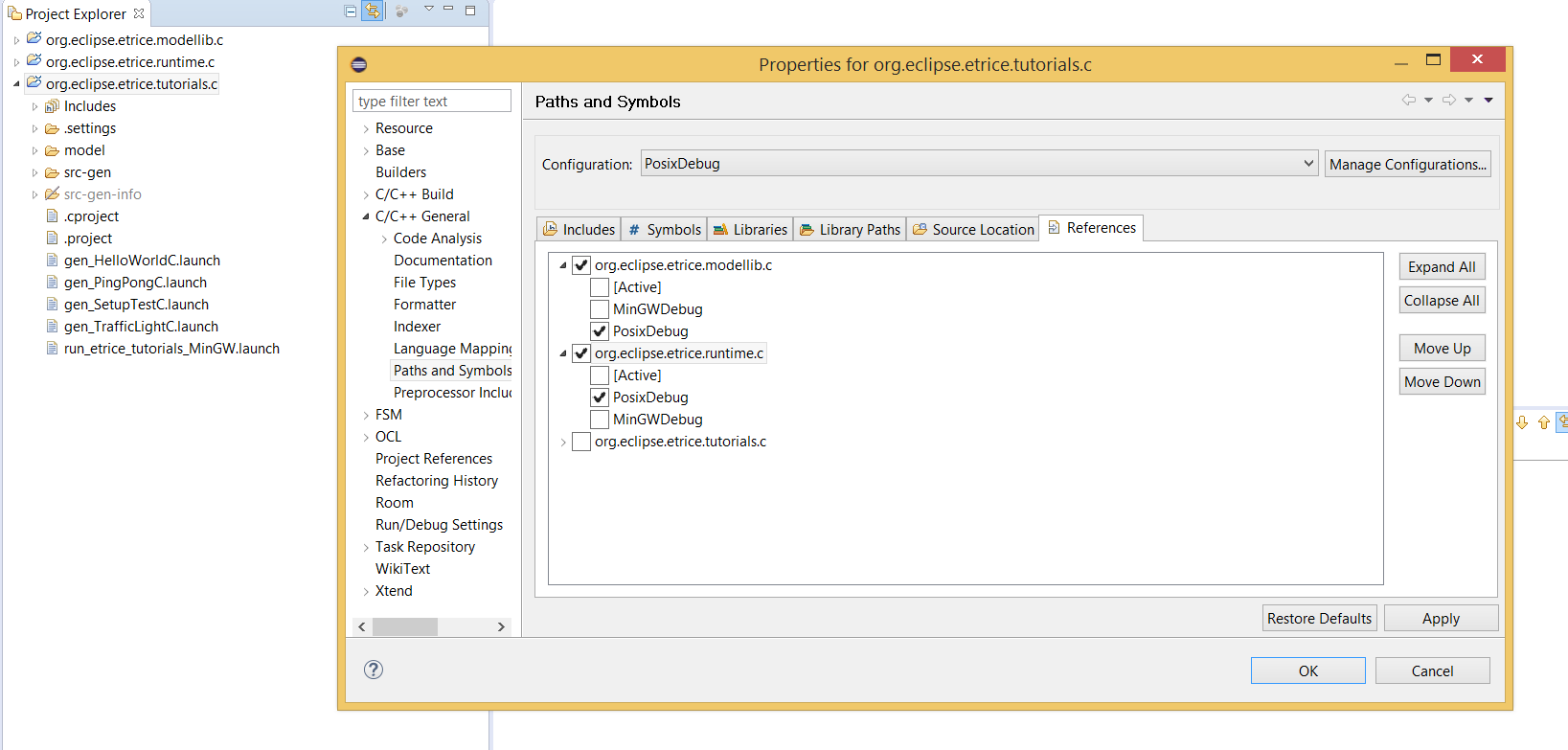1568x750 pixels.
Task: Click the .cproject file icon
Action: 53,216
